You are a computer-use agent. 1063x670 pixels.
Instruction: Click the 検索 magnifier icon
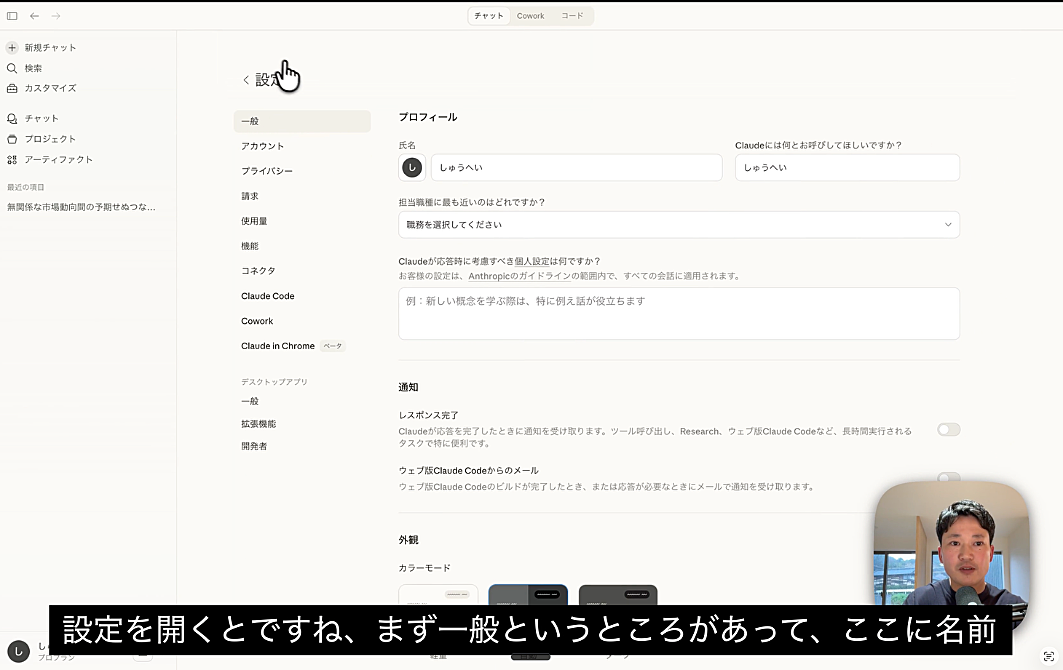click(x=12, y=68)
